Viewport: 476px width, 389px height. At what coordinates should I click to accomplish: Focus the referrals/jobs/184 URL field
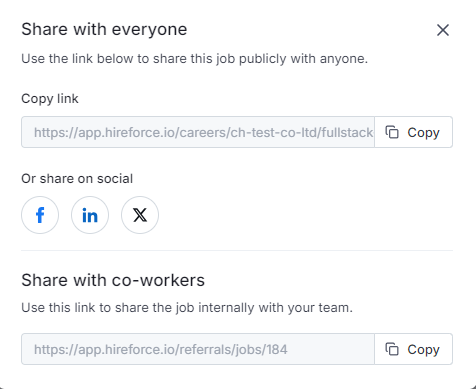click(x=198, y=349)
